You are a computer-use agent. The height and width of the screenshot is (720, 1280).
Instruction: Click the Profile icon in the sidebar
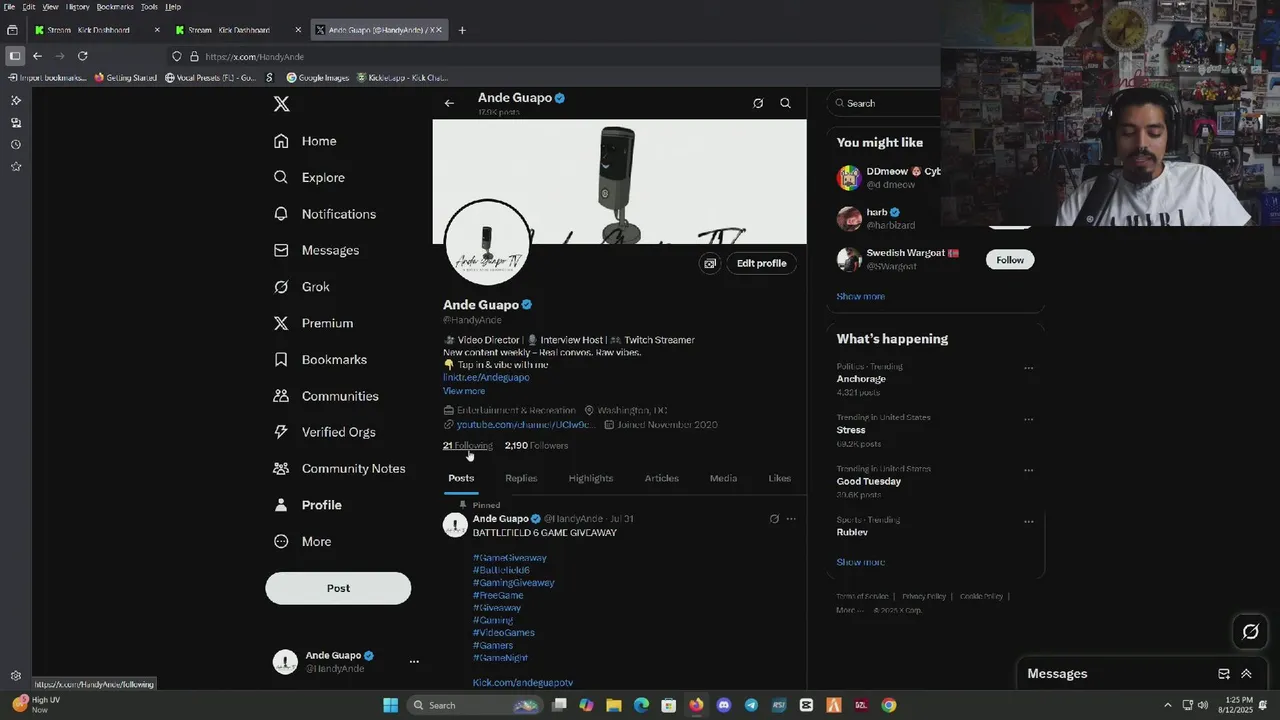point(281,505)
